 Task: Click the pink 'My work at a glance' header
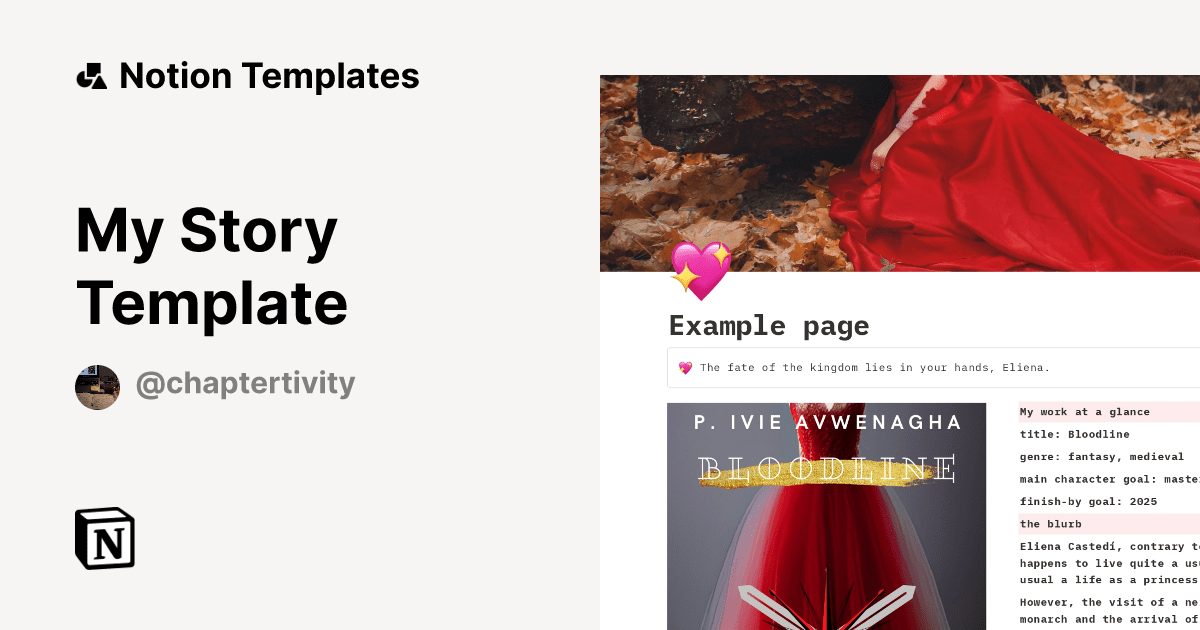pos(1085,412)
